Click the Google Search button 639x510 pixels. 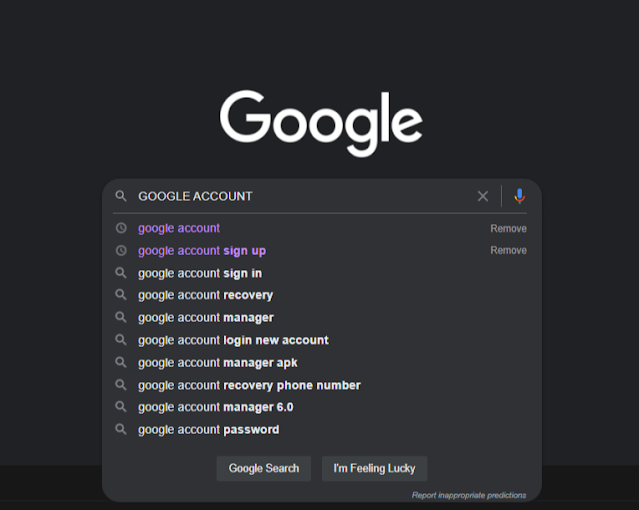coord(264,468)
